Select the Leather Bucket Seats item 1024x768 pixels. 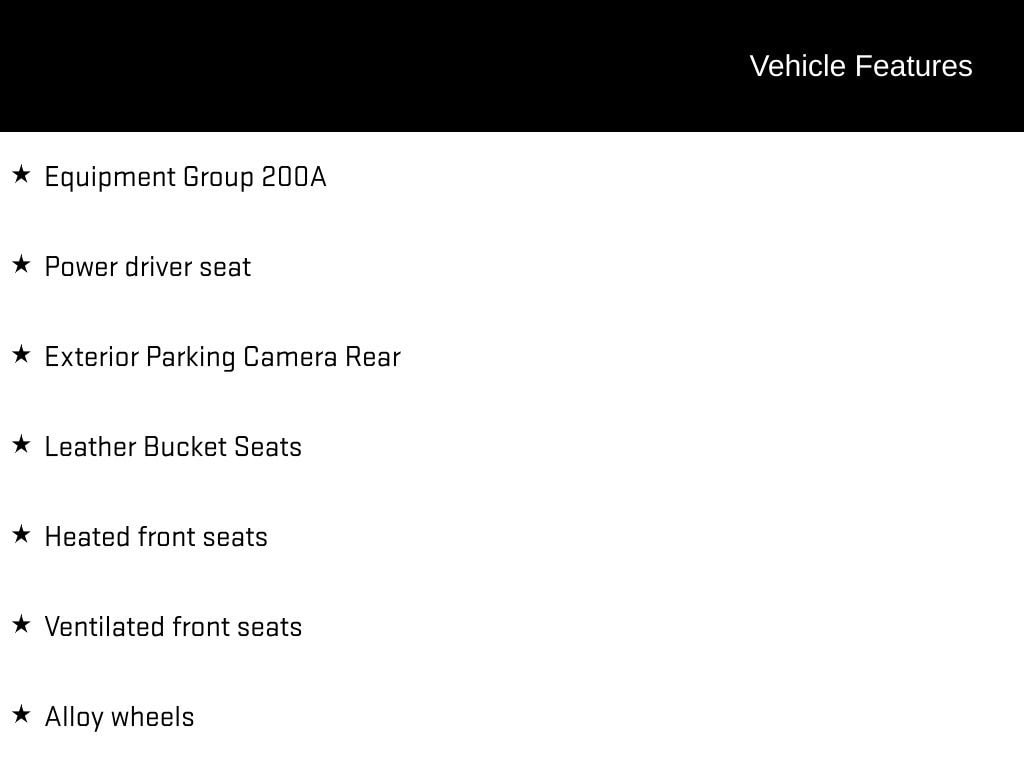click(173, 447)
